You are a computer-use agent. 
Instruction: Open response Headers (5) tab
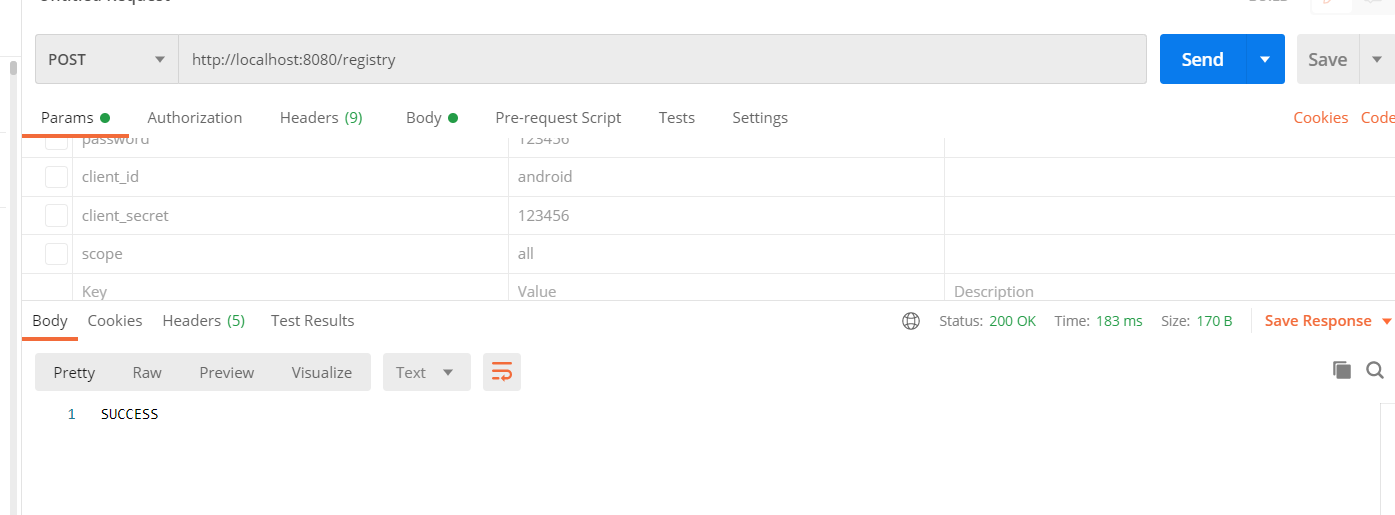coord(204,321)
